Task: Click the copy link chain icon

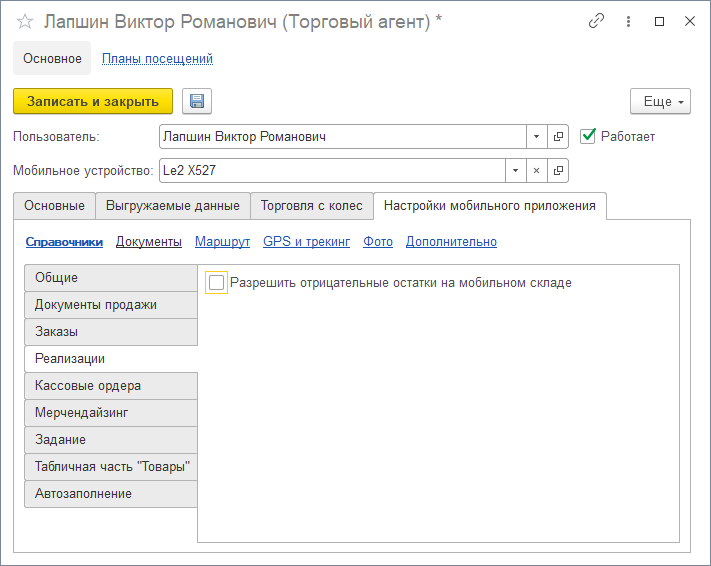Action: coord(597,21)
